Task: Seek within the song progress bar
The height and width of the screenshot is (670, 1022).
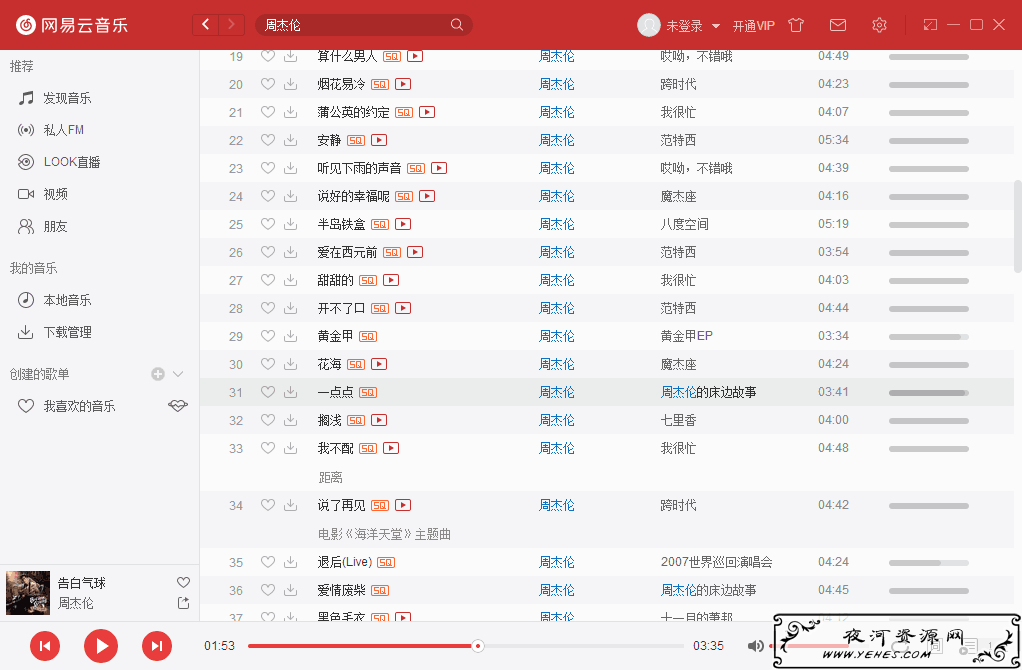Action: pyautogui.click(x=466, y=646)
